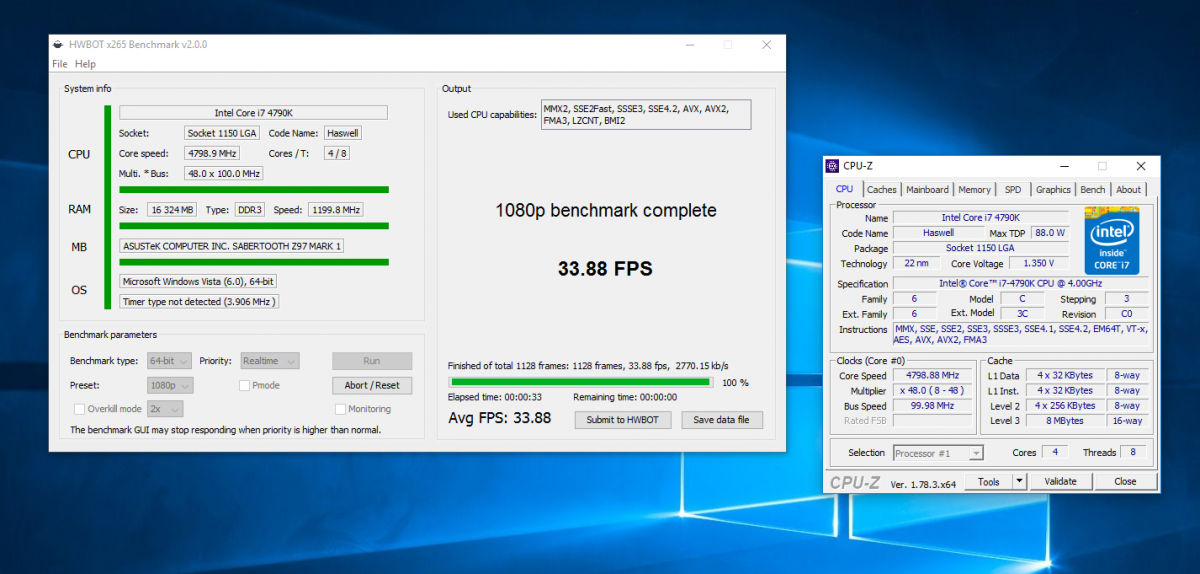Click the HWBOT x265 Benchmark title bar icon
This screenshot has width=1200, height=574.
click(x=59, y=45)
